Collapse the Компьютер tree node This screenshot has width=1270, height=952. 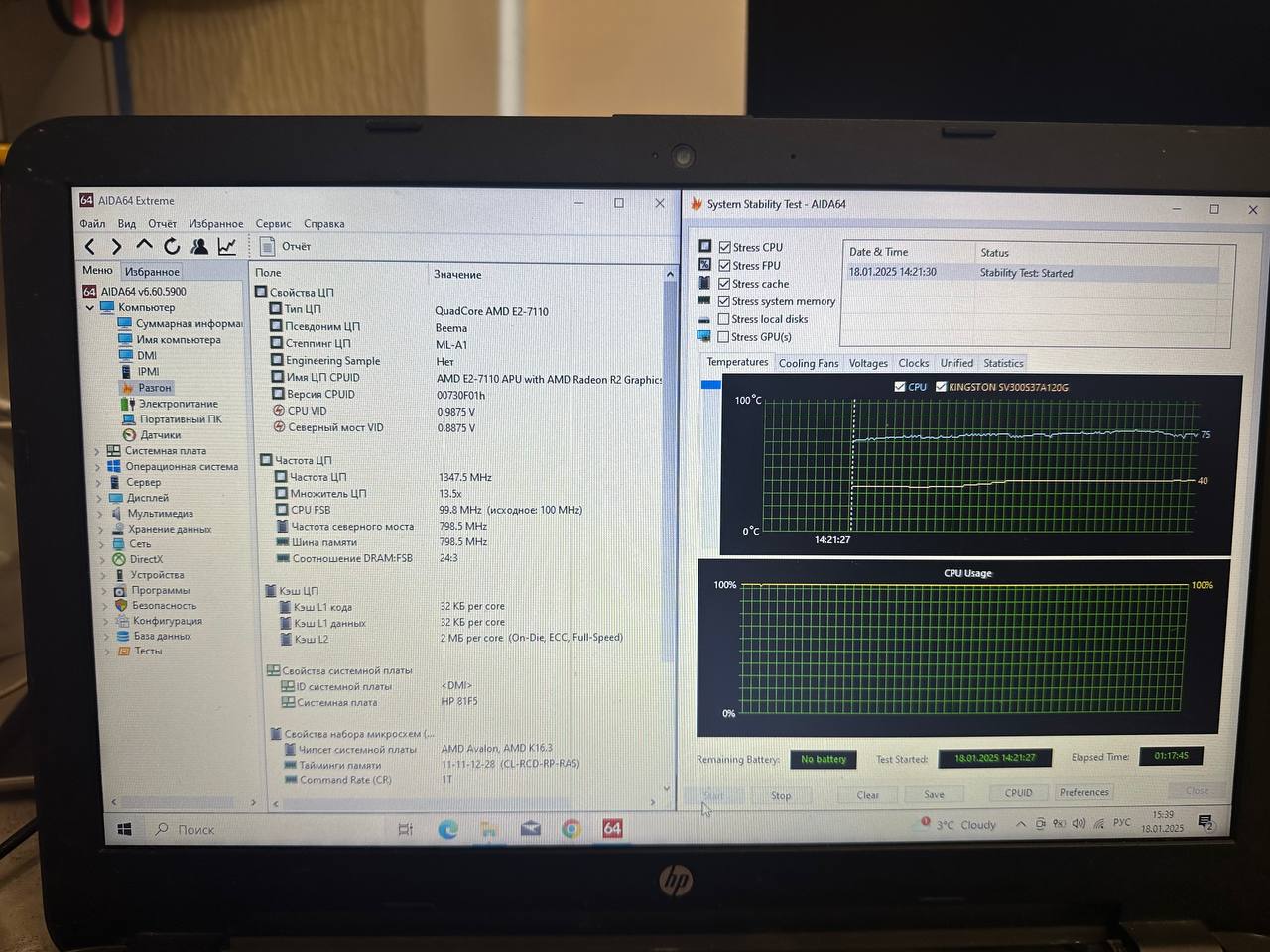pos(90,307)
